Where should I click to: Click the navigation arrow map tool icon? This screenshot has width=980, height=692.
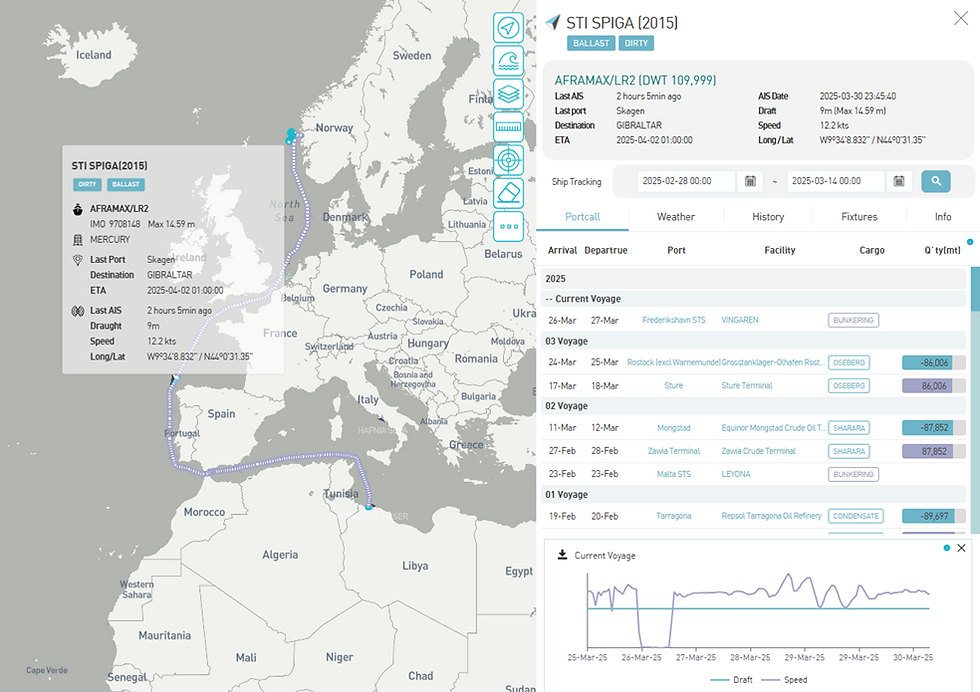point(508,28)
